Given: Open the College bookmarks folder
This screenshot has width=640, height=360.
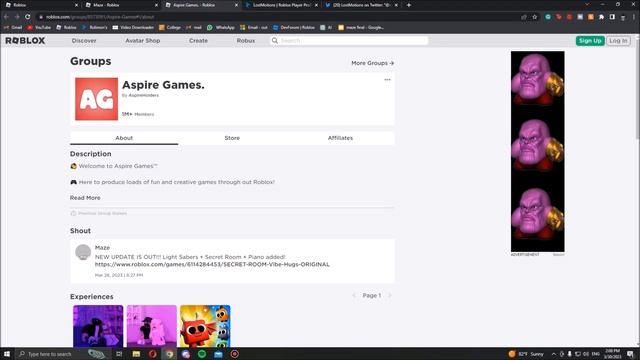Looking at the screenshot, I should tap(170, 27).
